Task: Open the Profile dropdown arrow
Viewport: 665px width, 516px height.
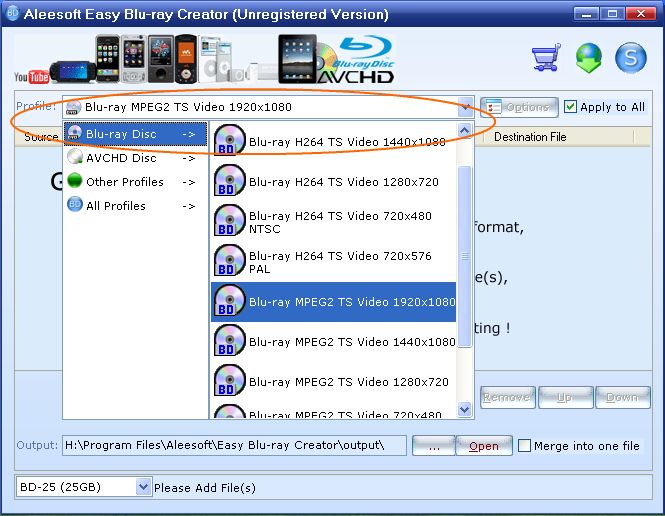Action: (x=466, y=107)
